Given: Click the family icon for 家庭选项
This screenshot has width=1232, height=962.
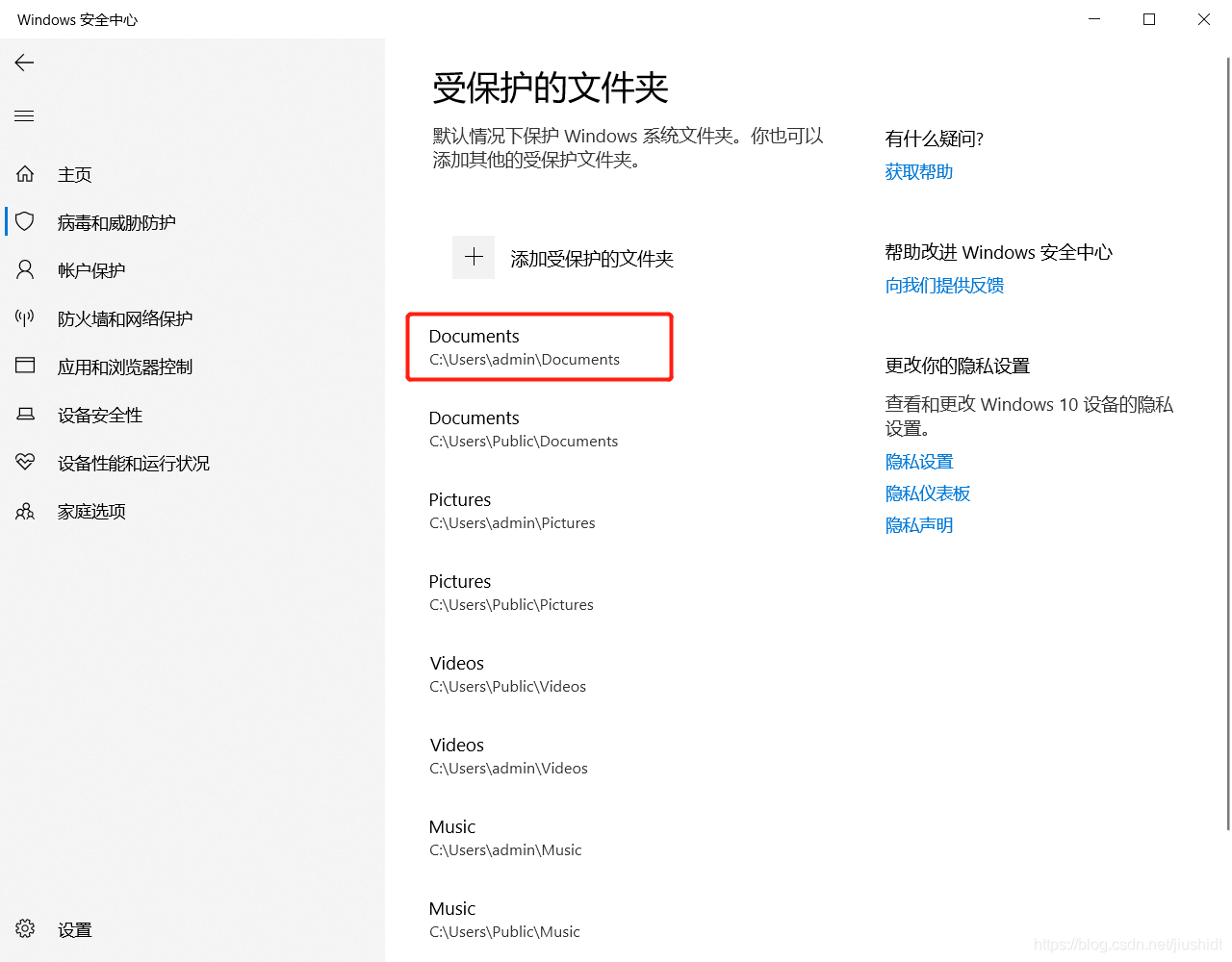Looking at the screenshot, I should tap(25, 511).
